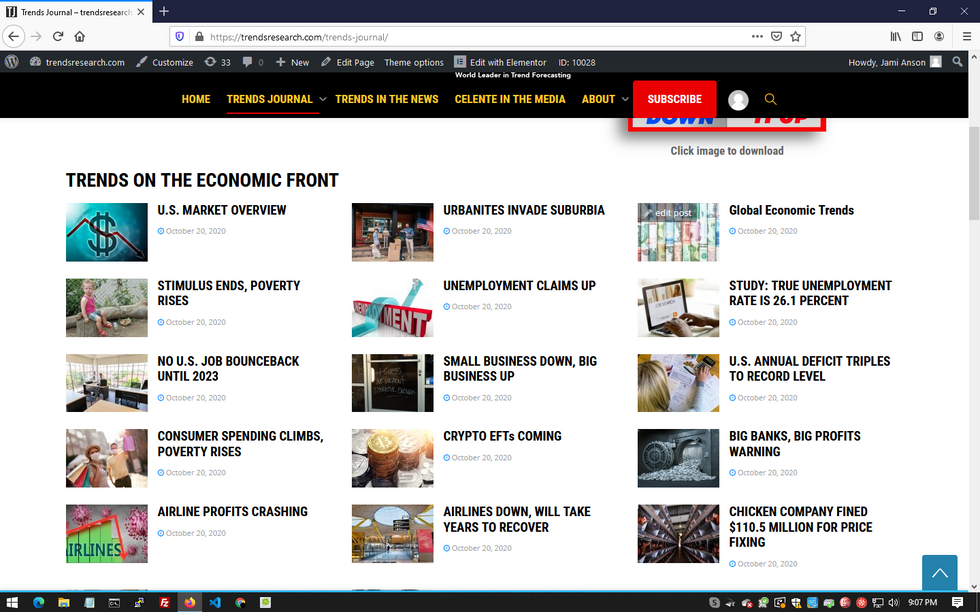Click admin bar search magnifier

pyautogui.click(x=957, y=62)
